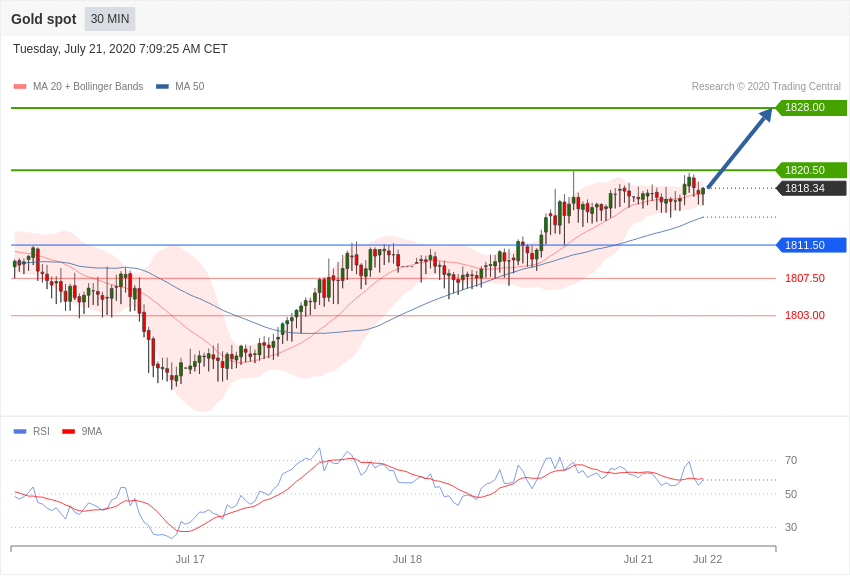The width and height of the screenshot is (850, 576).
Task: Click the Gold spot title
Action: tap(44, 19)
